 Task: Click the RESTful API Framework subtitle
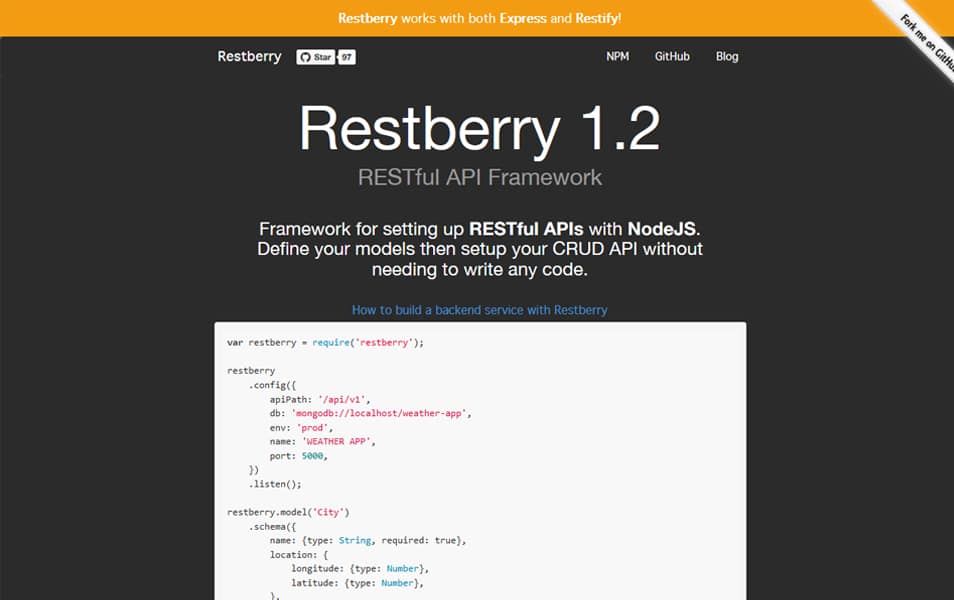(x=477, y=177)
